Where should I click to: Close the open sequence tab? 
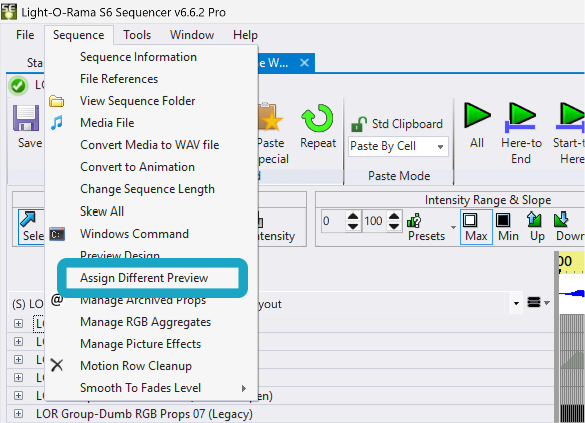pyautogui.click(x=304, y=63)
